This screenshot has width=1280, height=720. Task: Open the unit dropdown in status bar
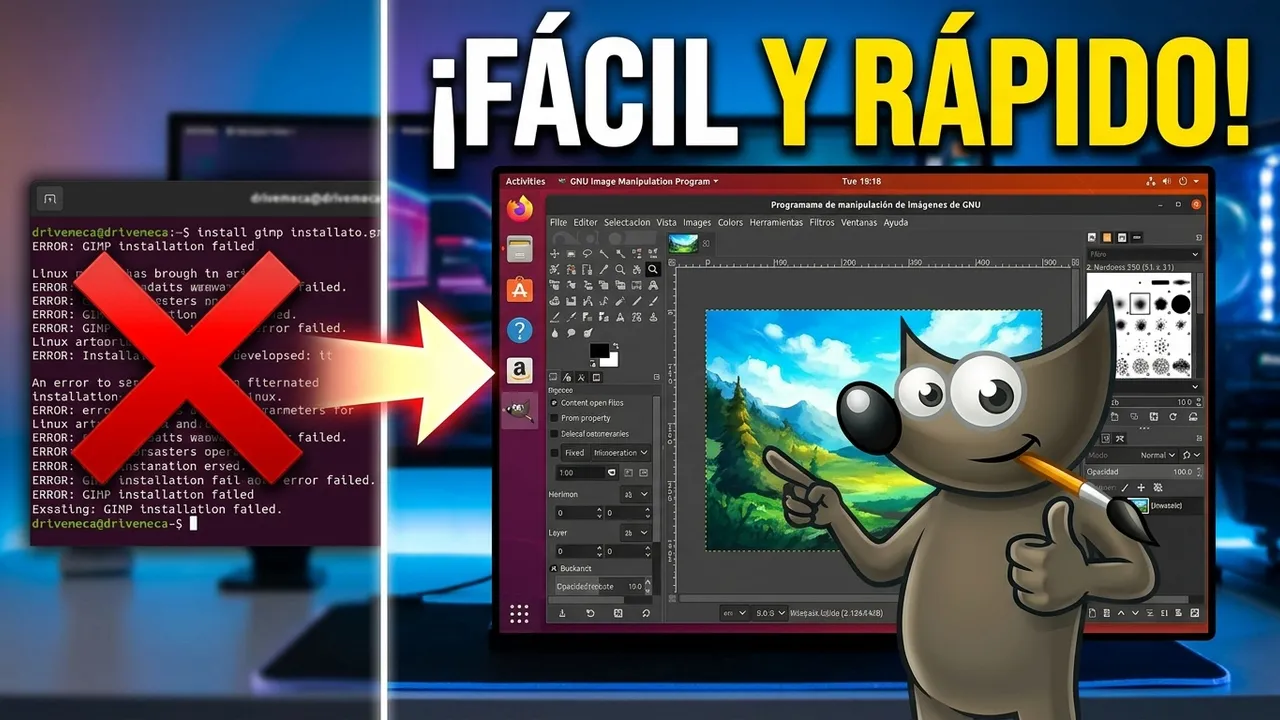(736, 613)
